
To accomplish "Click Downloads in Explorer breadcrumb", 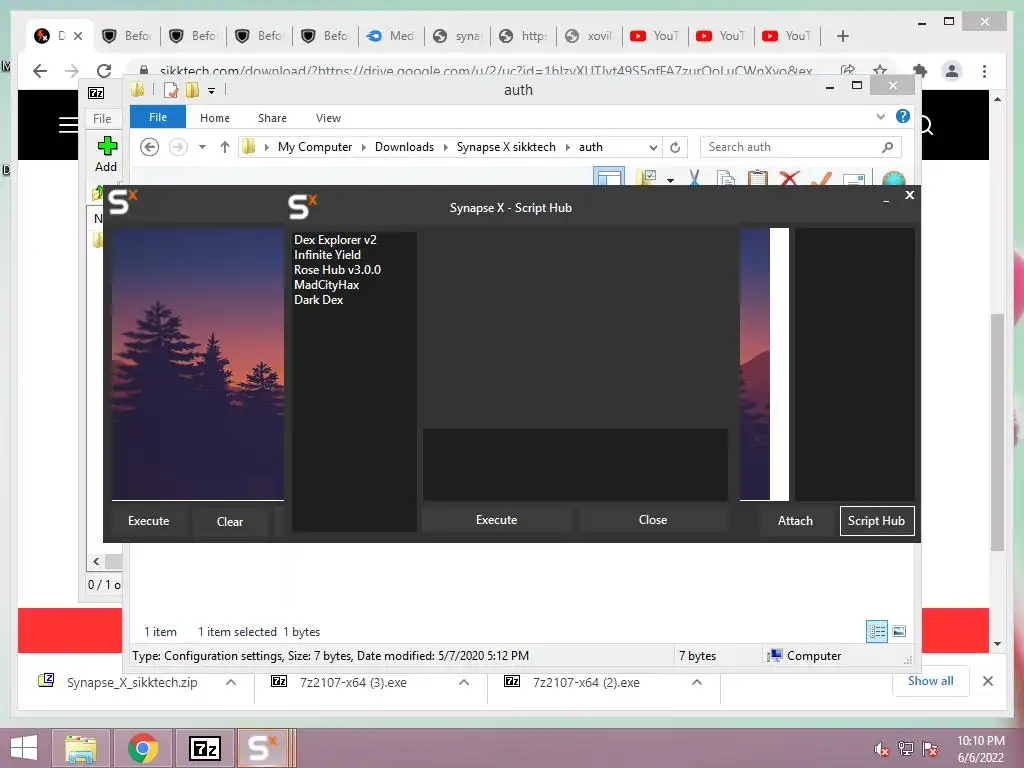I will 404,147.
